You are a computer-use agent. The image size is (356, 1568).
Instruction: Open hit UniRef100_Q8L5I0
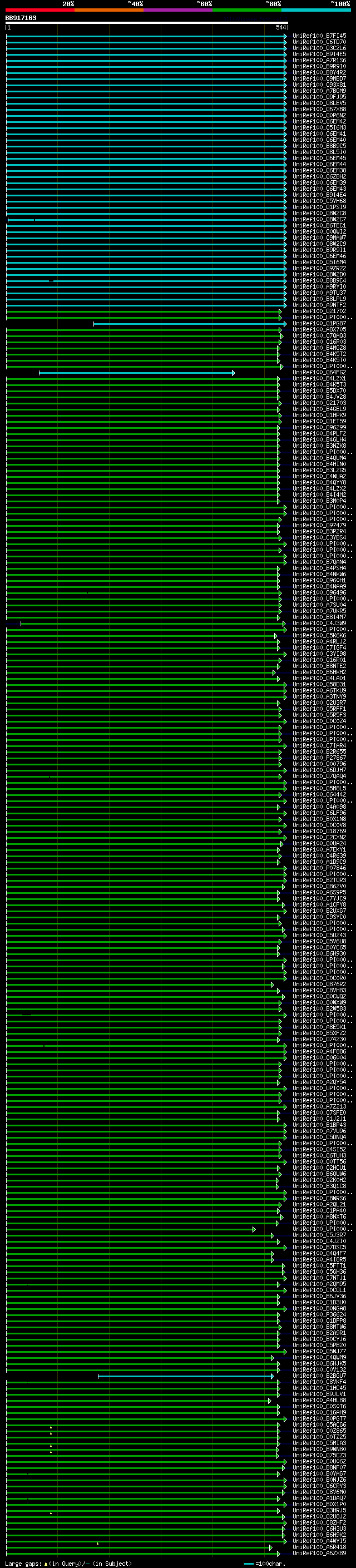click(x=319, y=152)
